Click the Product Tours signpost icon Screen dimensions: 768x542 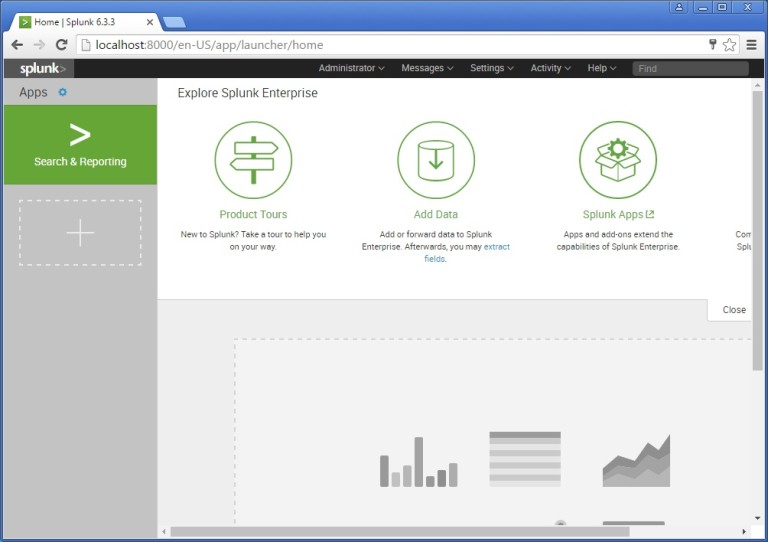pos(253,160)
